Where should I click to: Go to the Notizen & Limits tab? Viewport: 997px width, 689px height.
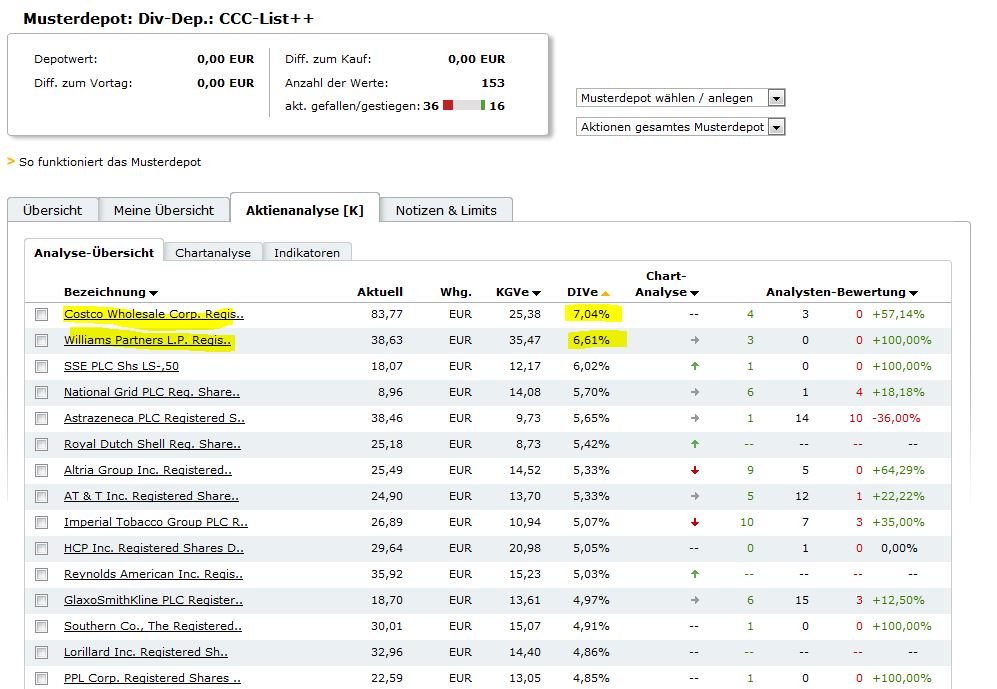446,210
